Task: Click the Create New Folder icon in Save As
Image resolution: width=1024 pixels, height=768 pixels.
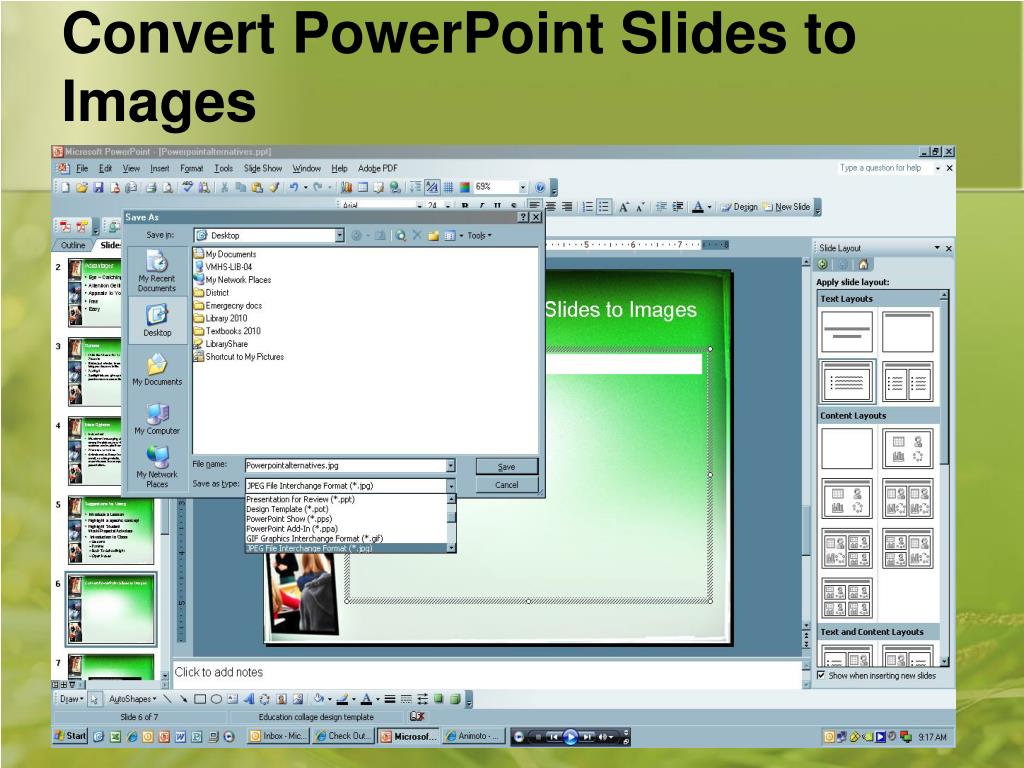Action: click(433, 235)
